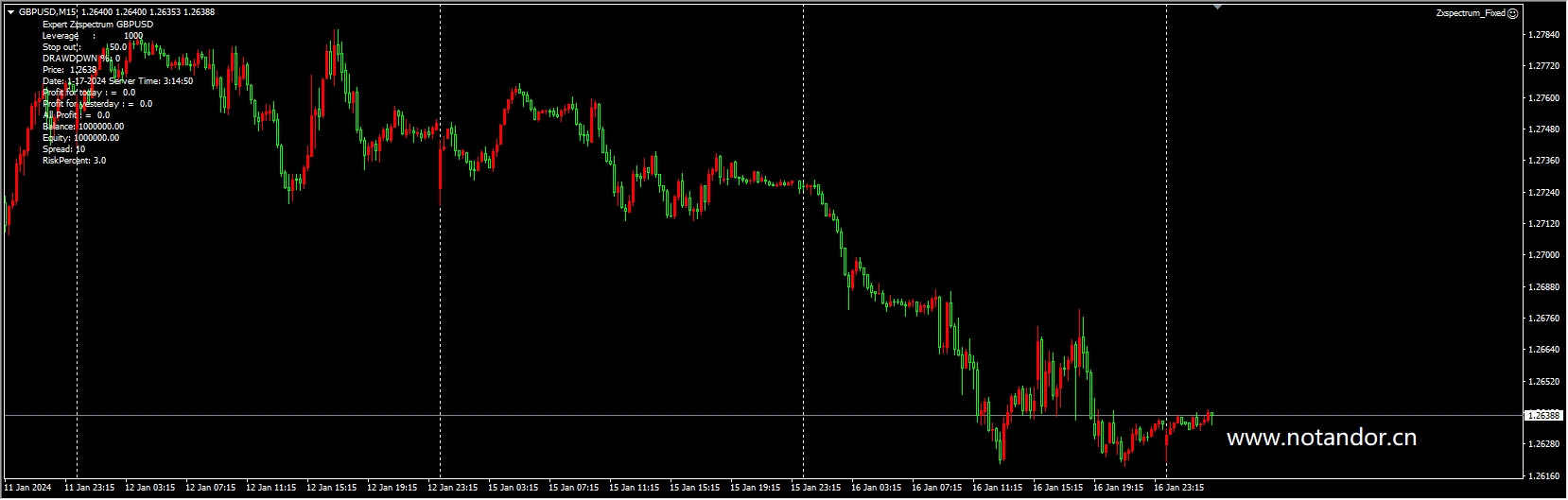
Task: Click the 1.27480 price scale label
Action: tap(1543, 129)
